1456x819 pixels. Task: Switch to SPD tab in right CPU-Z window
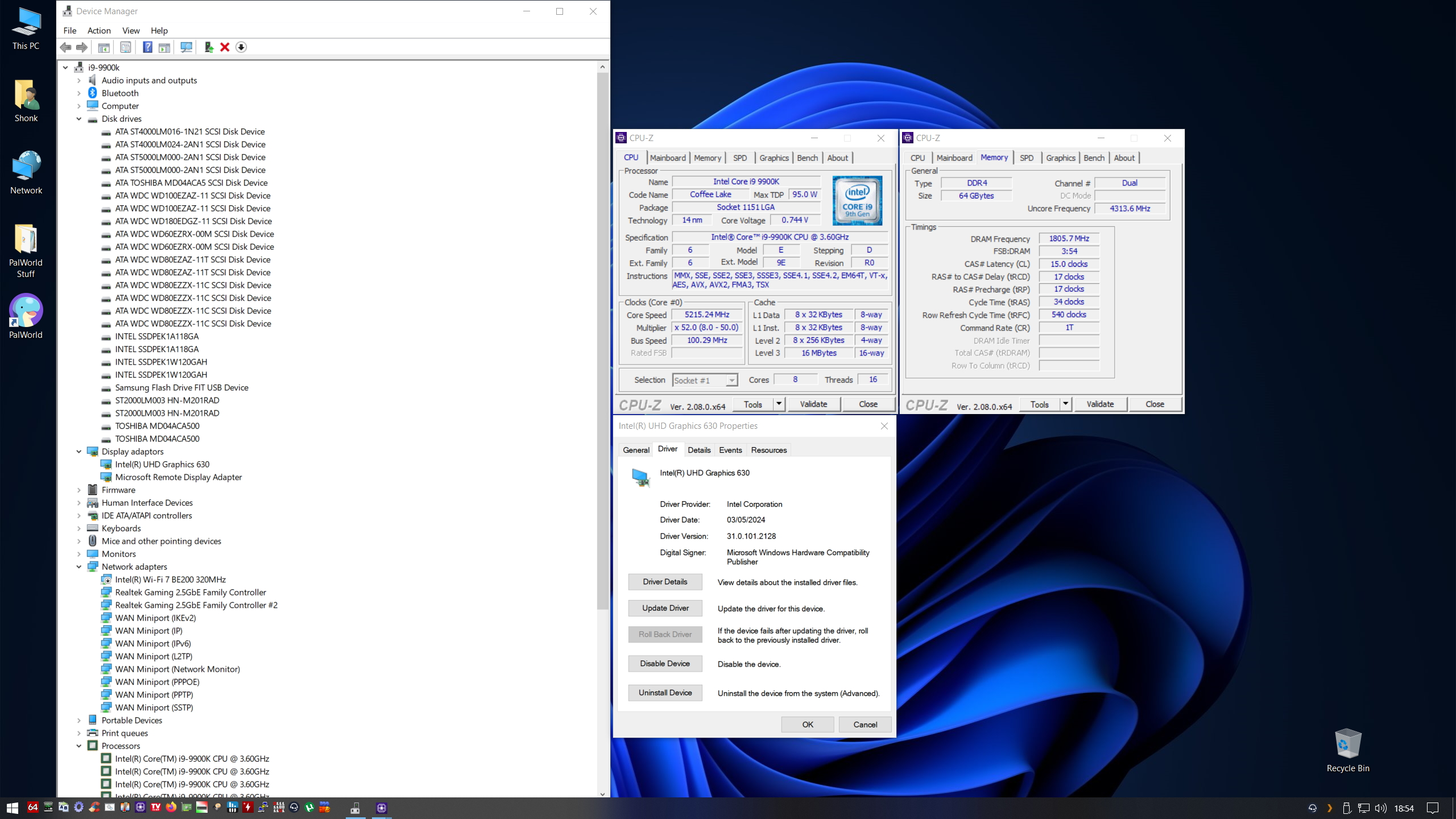[1027, 158]
